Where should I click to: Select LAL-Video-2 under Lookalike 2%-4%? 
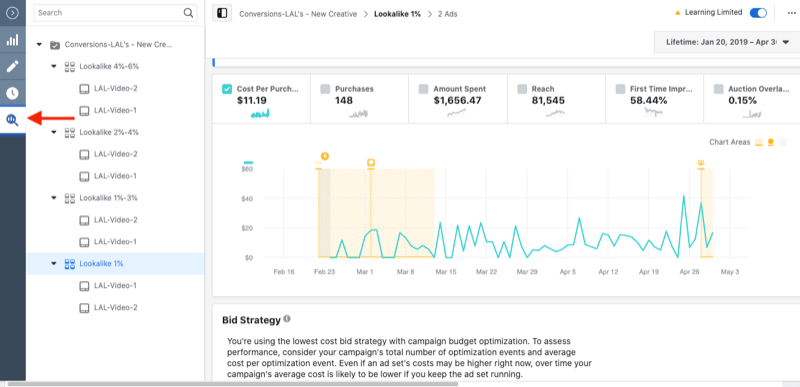116,154
